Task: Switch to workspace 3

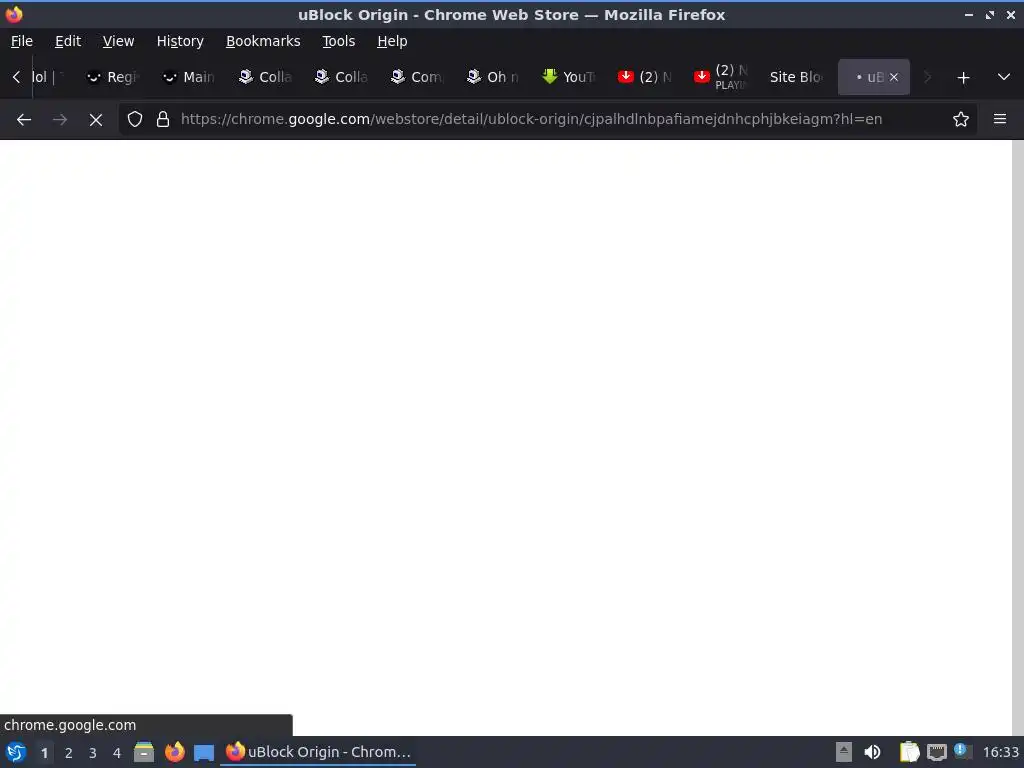Action: click(x=93, y=753)
